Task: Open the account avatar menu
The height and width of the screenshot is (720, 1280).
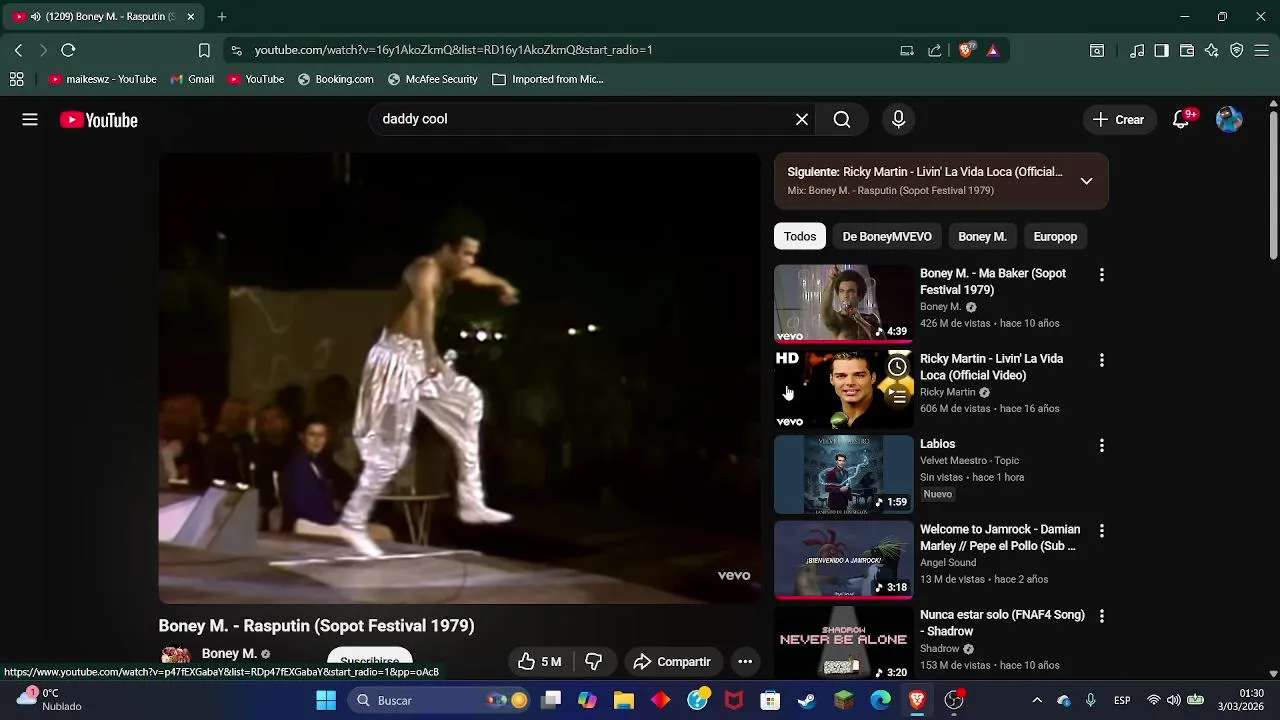Action: (x=1229, y=120)
